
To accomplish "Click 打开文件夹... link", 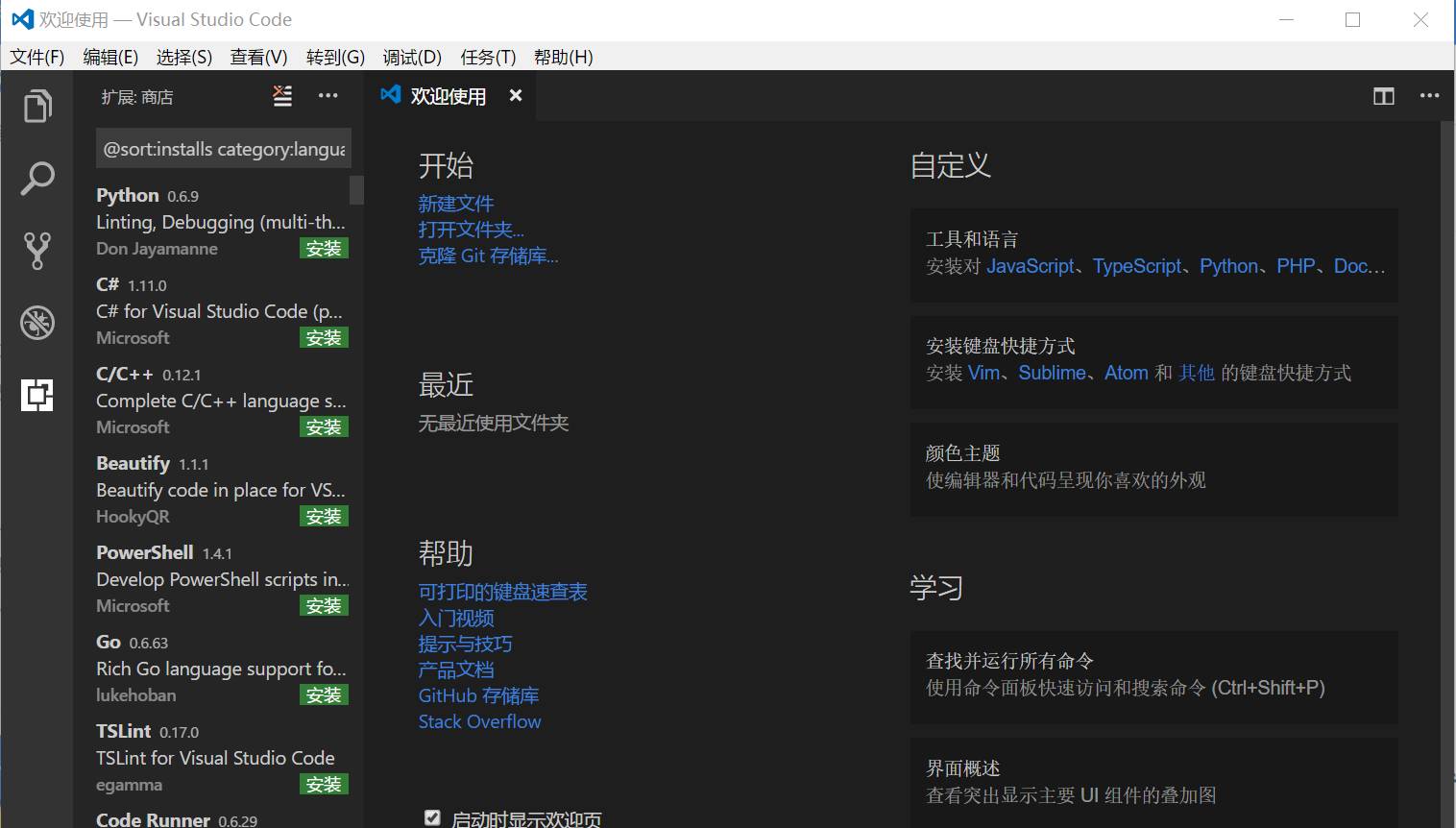I will pyautogui.click(x=472, y=230).
